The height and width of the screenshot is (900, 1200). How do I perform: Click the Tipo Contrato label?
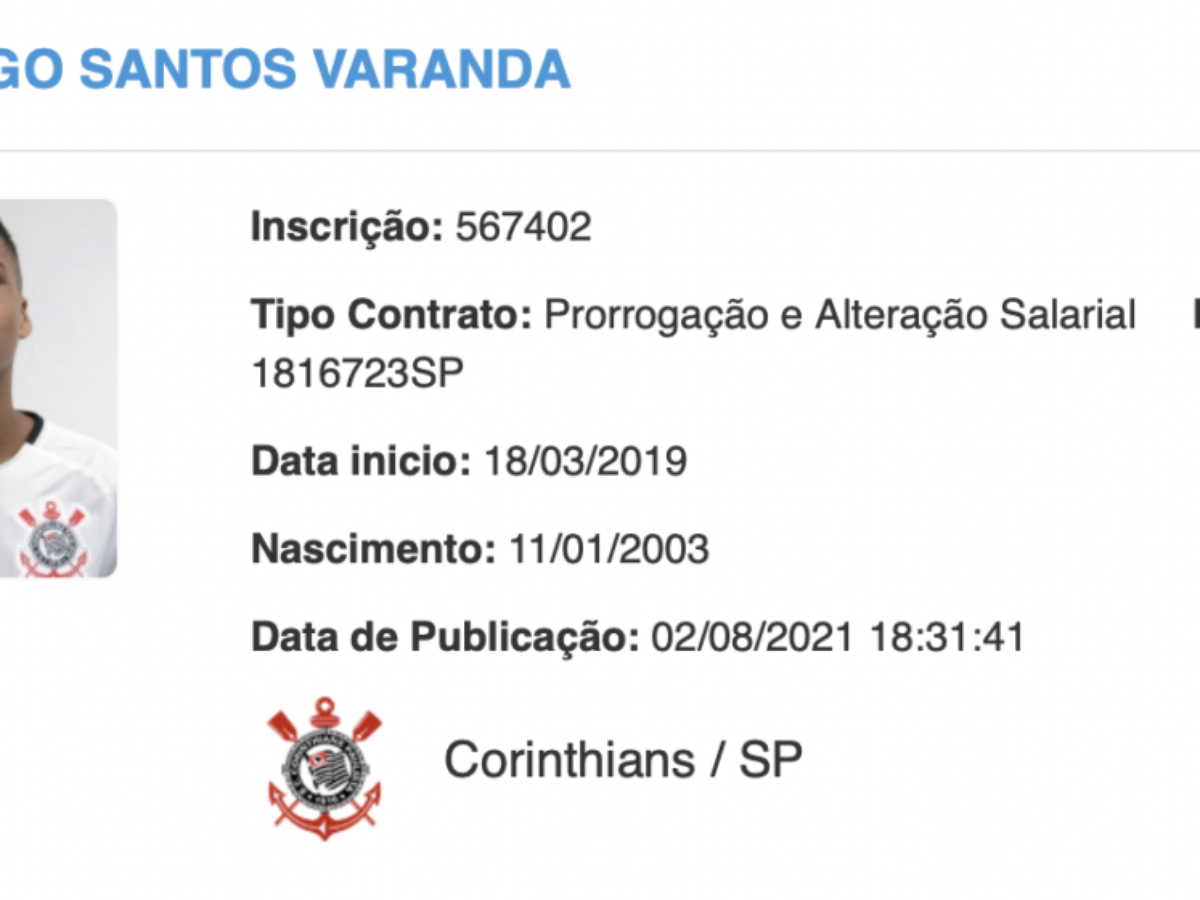pos(390,316)
